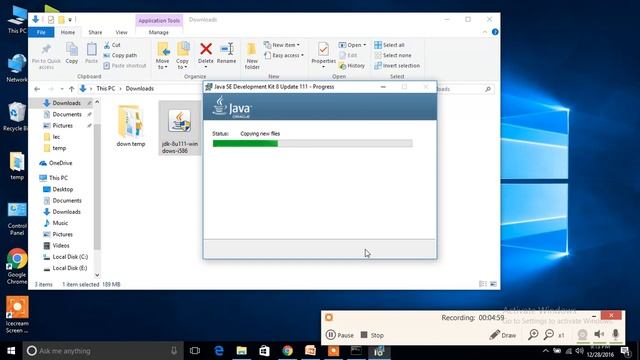
Task: Open Explorer help icon
Action: coord(495,32)
